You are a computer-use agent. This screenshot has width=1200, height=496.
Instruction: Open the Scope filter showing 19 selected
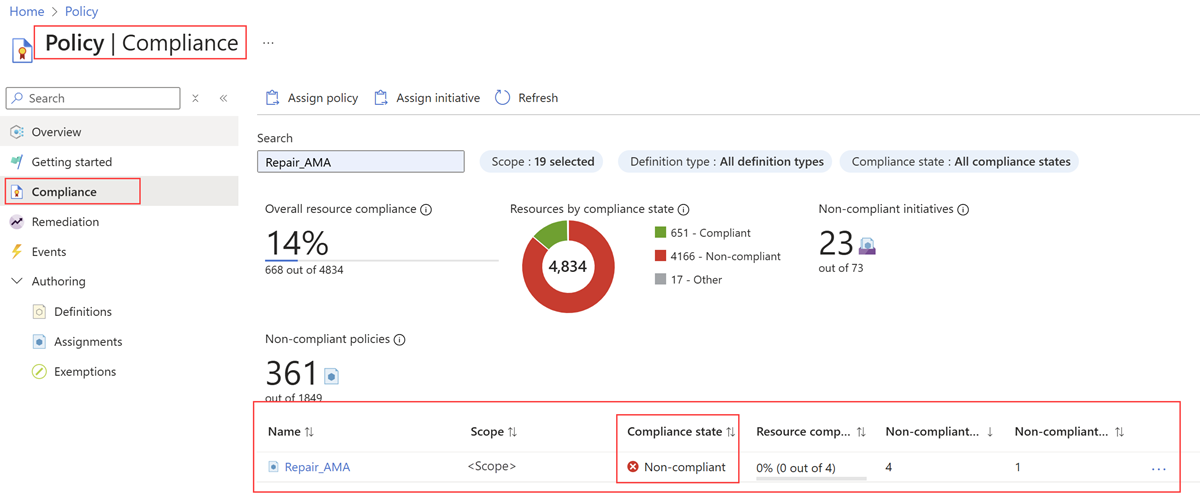click(x=543, y=161)
